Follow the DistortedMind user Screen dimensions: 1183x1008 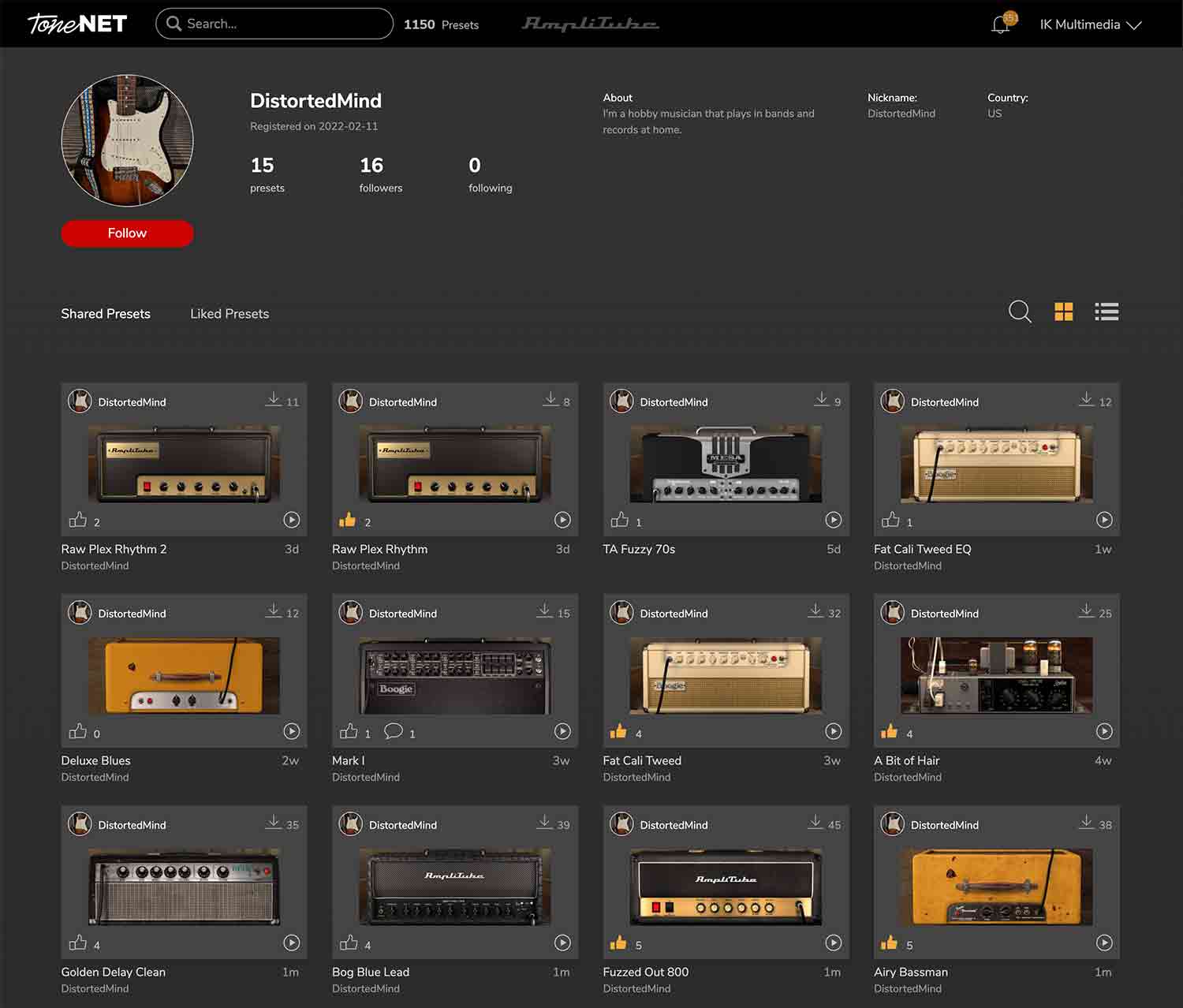pyautogui.click(x=127, y=233)
